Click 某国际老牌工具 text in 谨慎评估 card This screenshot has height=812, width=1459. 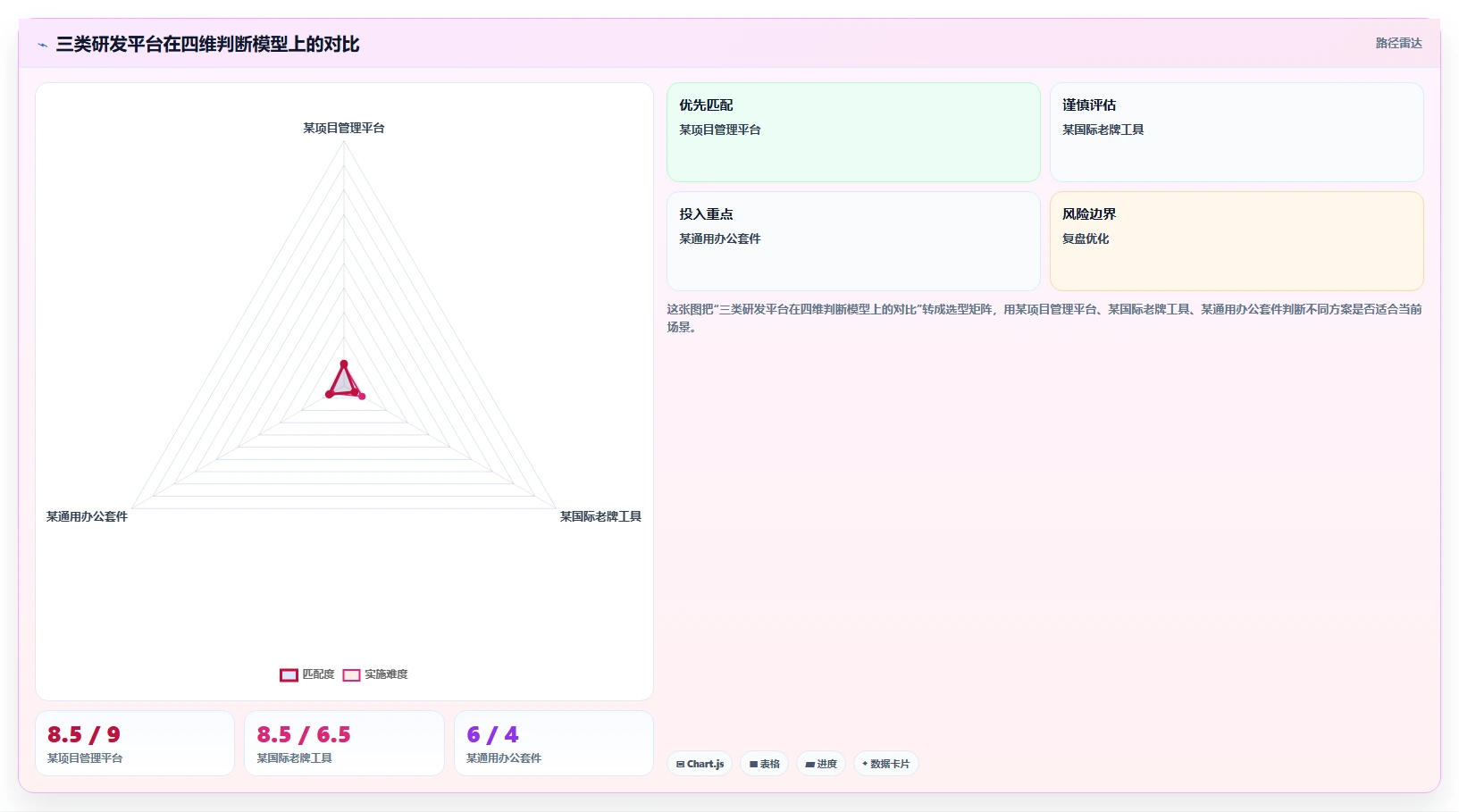(x=1103, y=130)
